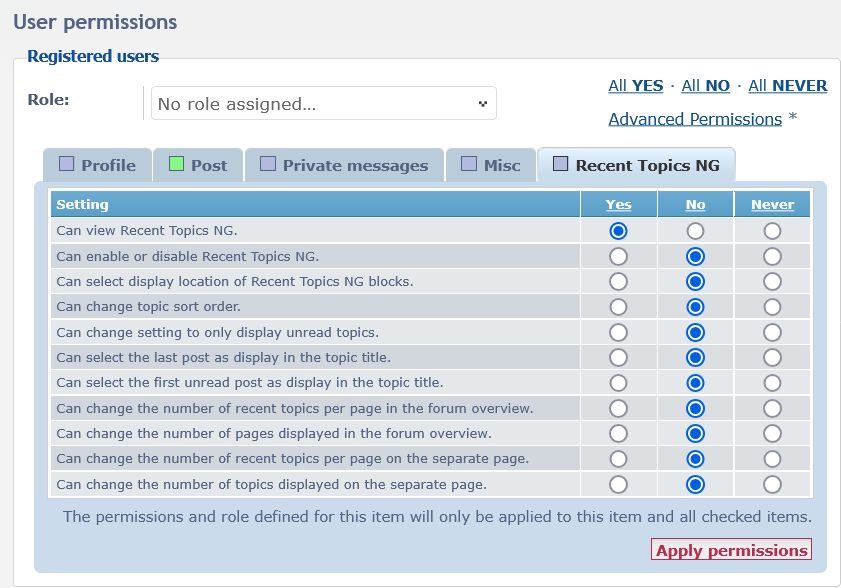The image size is (841, 588).
Task: Select No for 'Can enable or disable Recent Topics NG'
Action: tap(695, 256)
